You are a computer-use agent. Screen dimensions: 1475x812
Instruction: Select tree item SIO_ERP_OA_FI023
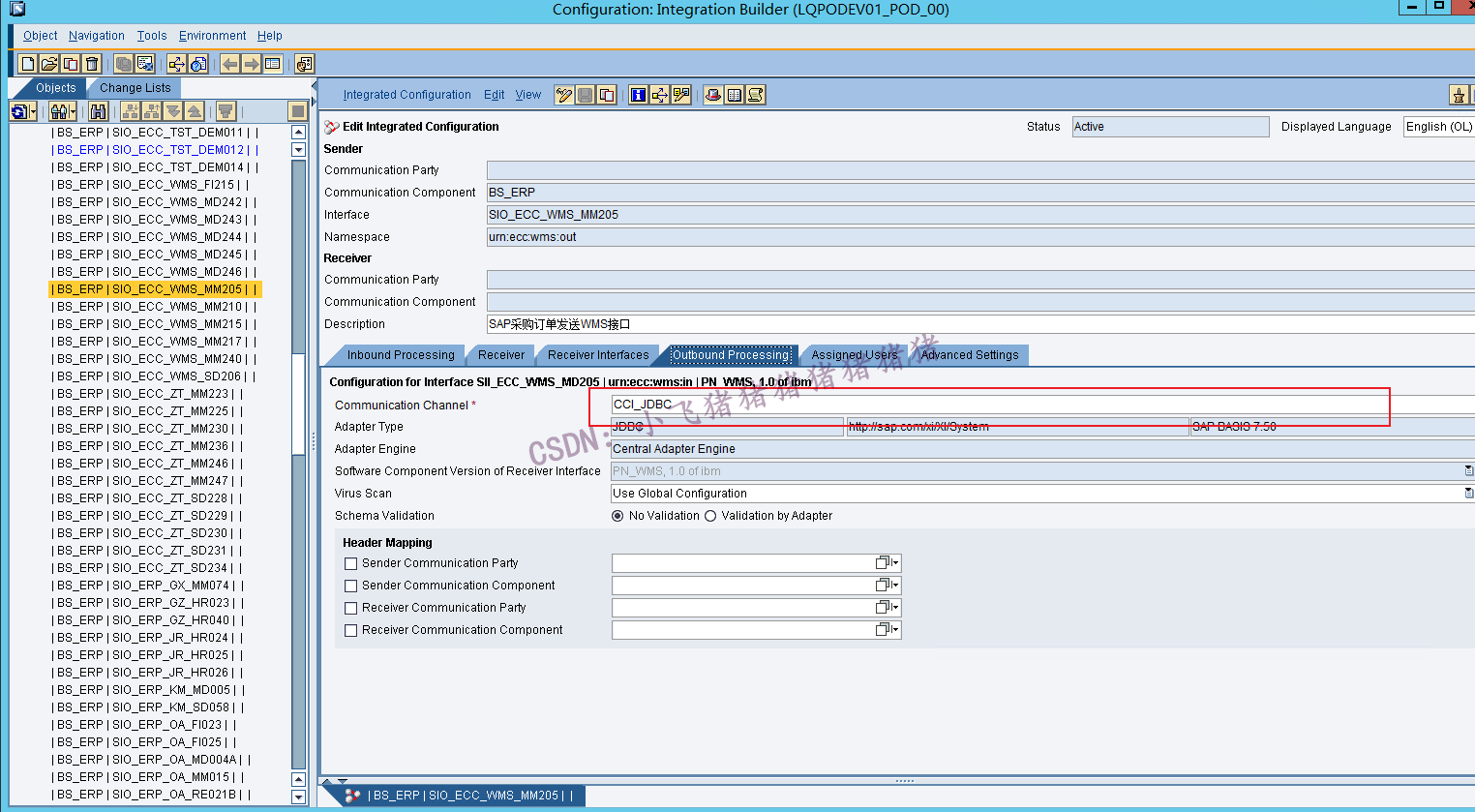click(x=144, y=725)
